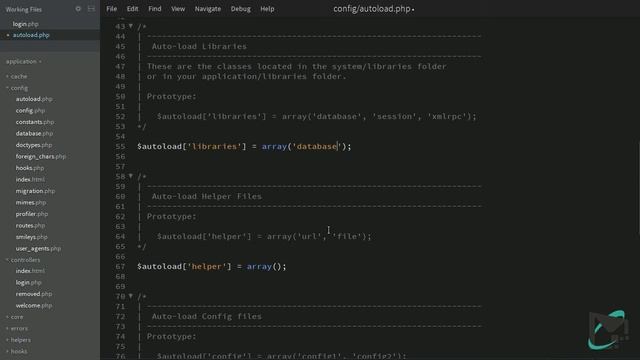Expand the core folder
This screenshot has height=360, width=640.
[15, 317]
